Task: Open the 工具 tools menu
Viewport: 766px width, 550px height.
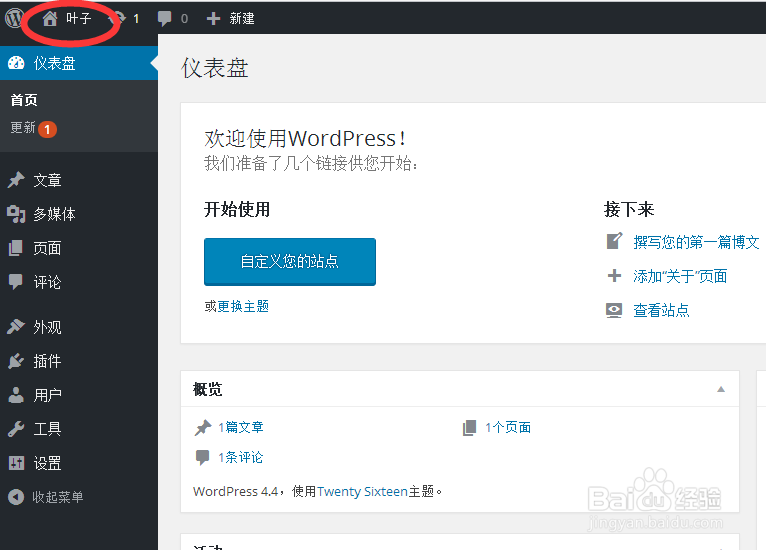Action: (x=47, y=429)
